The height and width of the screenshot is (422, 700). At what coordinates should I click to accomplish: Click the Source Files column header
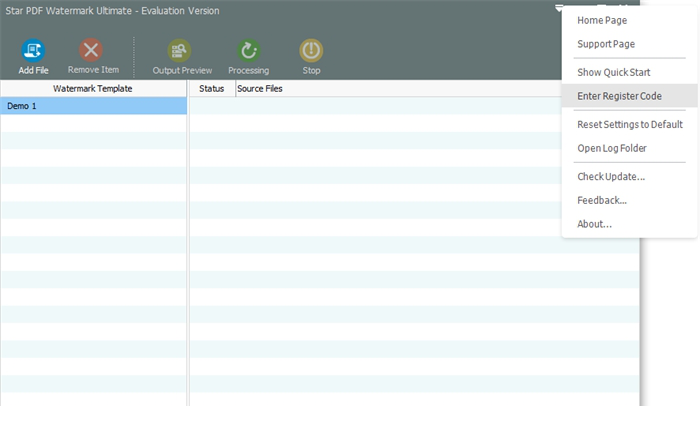click(260, 88)
